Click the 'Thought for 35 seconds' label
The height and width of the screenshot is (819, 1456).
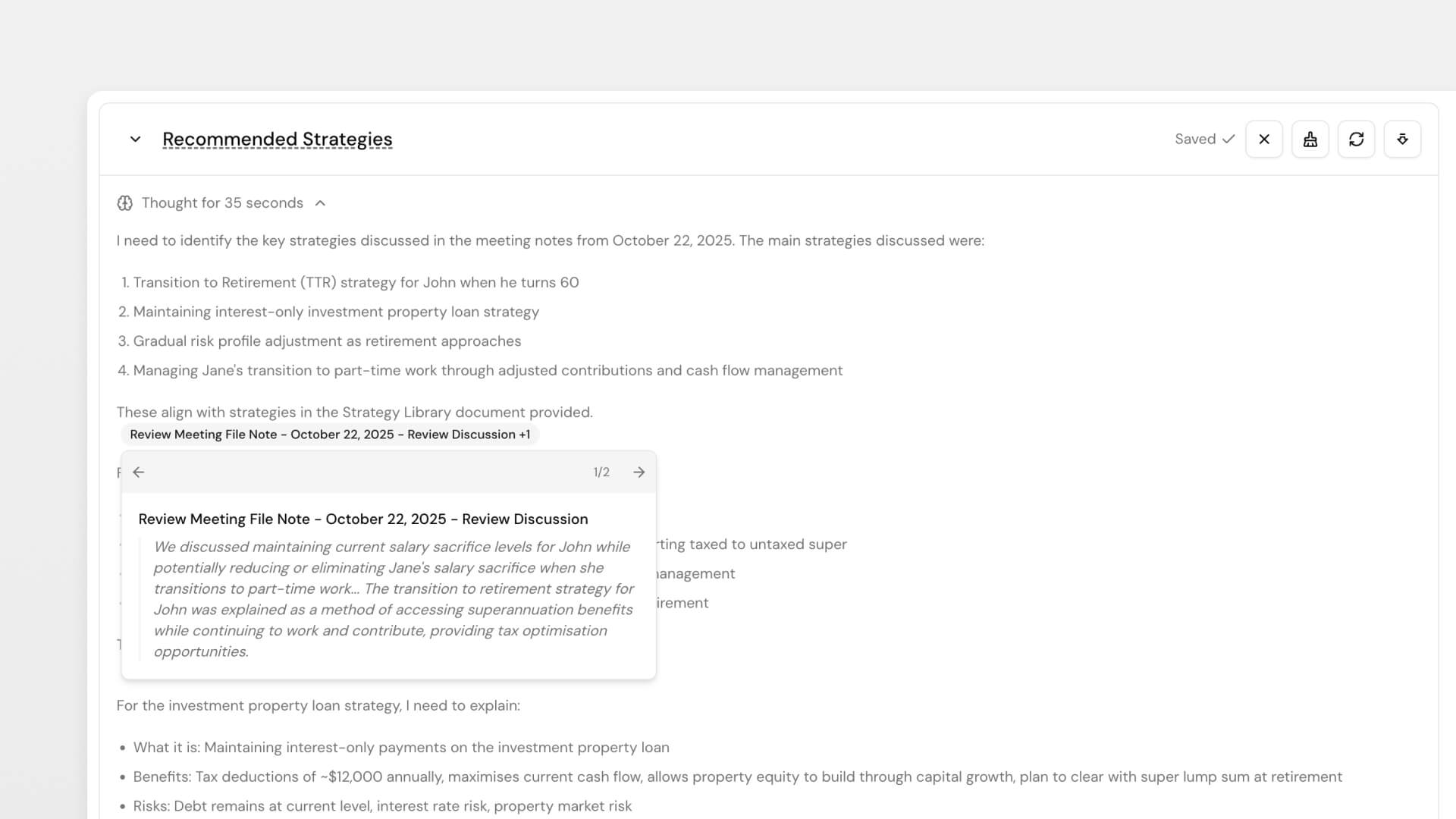coord(222,203)
